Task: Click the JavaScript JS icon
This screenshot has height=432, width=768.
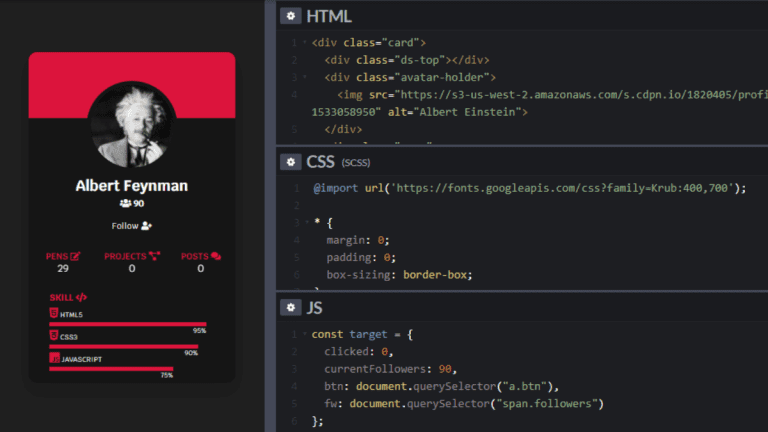Action: pyautogui.click(x=54, y=358)
